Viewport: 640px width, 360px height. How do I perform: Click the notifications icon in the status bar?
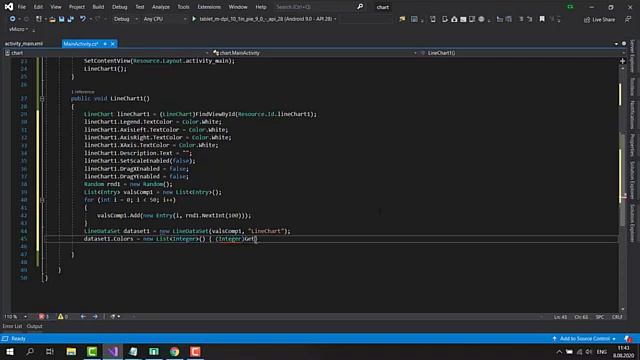tap(628, 339)
